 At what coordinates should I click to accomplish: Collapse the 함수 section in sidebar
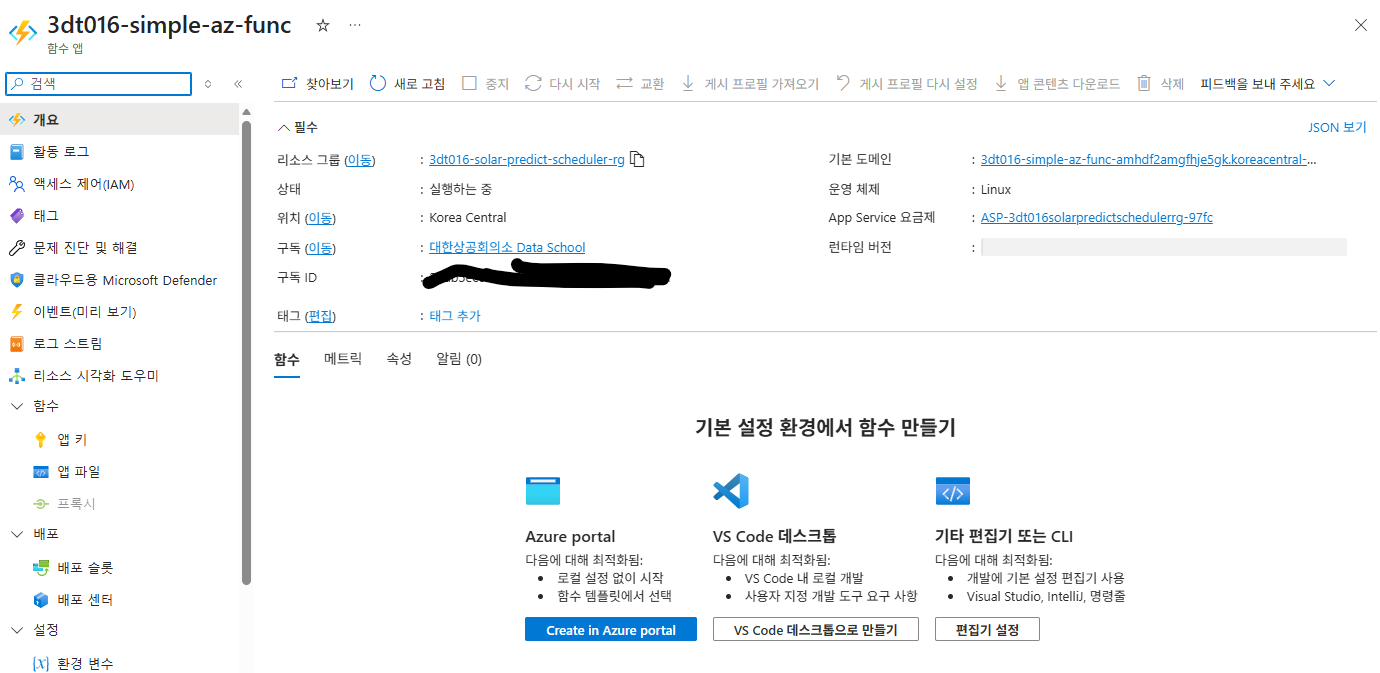17,406
